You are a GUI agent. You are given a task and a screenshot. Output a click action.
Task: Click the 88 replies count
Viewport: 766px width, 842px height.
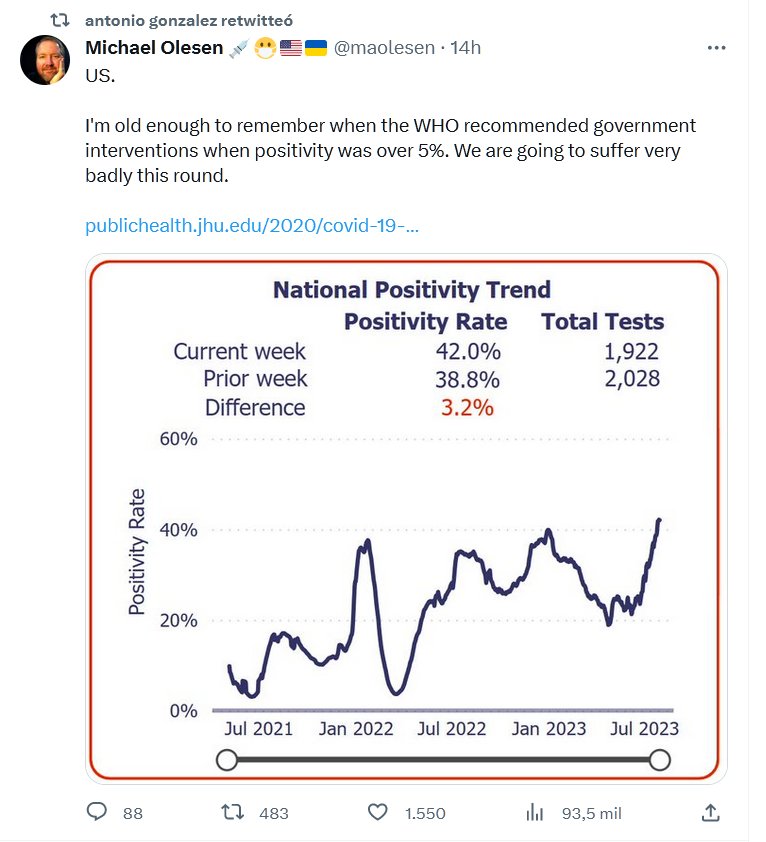(x=133, y=814)
